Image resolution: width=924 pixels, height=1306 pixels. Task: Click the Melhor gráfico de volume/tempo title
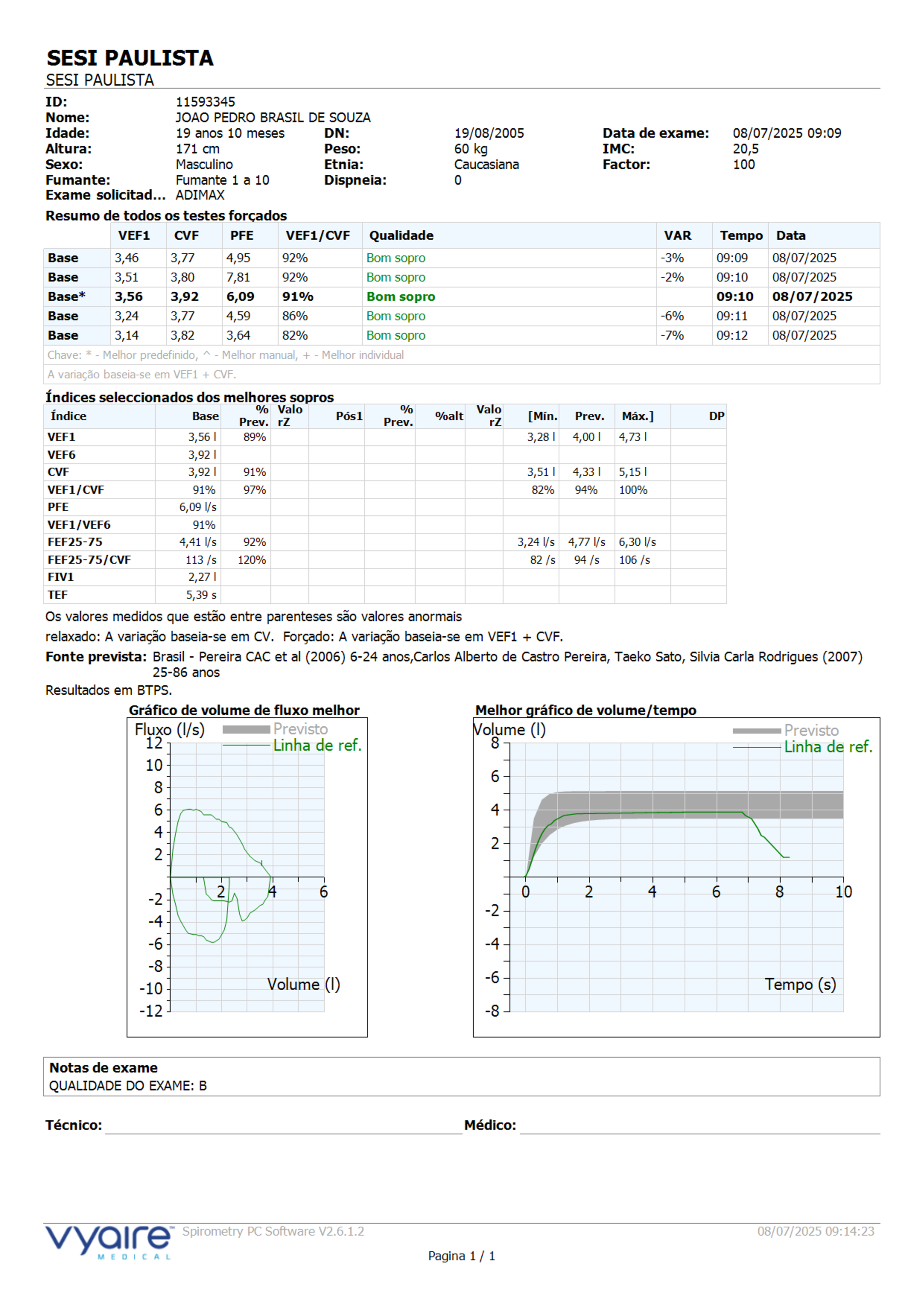(x=585, y=710)
